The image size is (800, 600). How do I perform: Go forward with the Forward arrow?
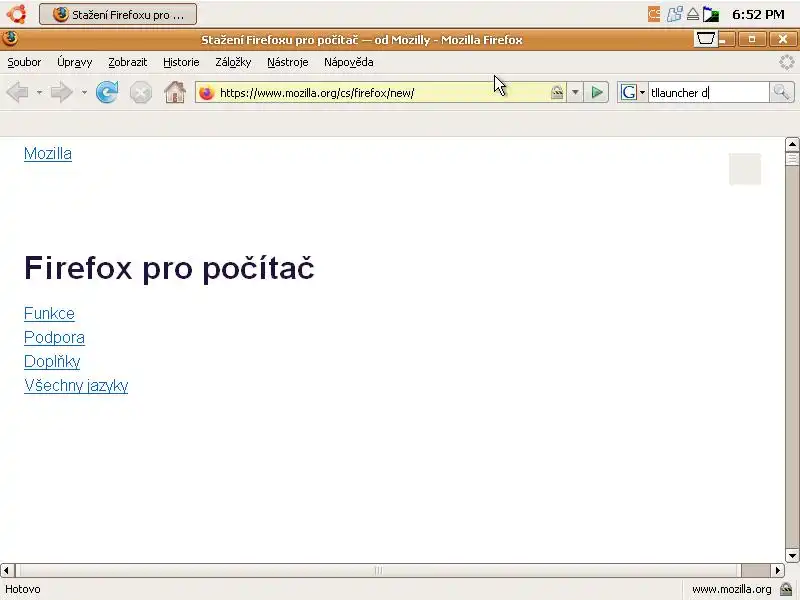62,92
